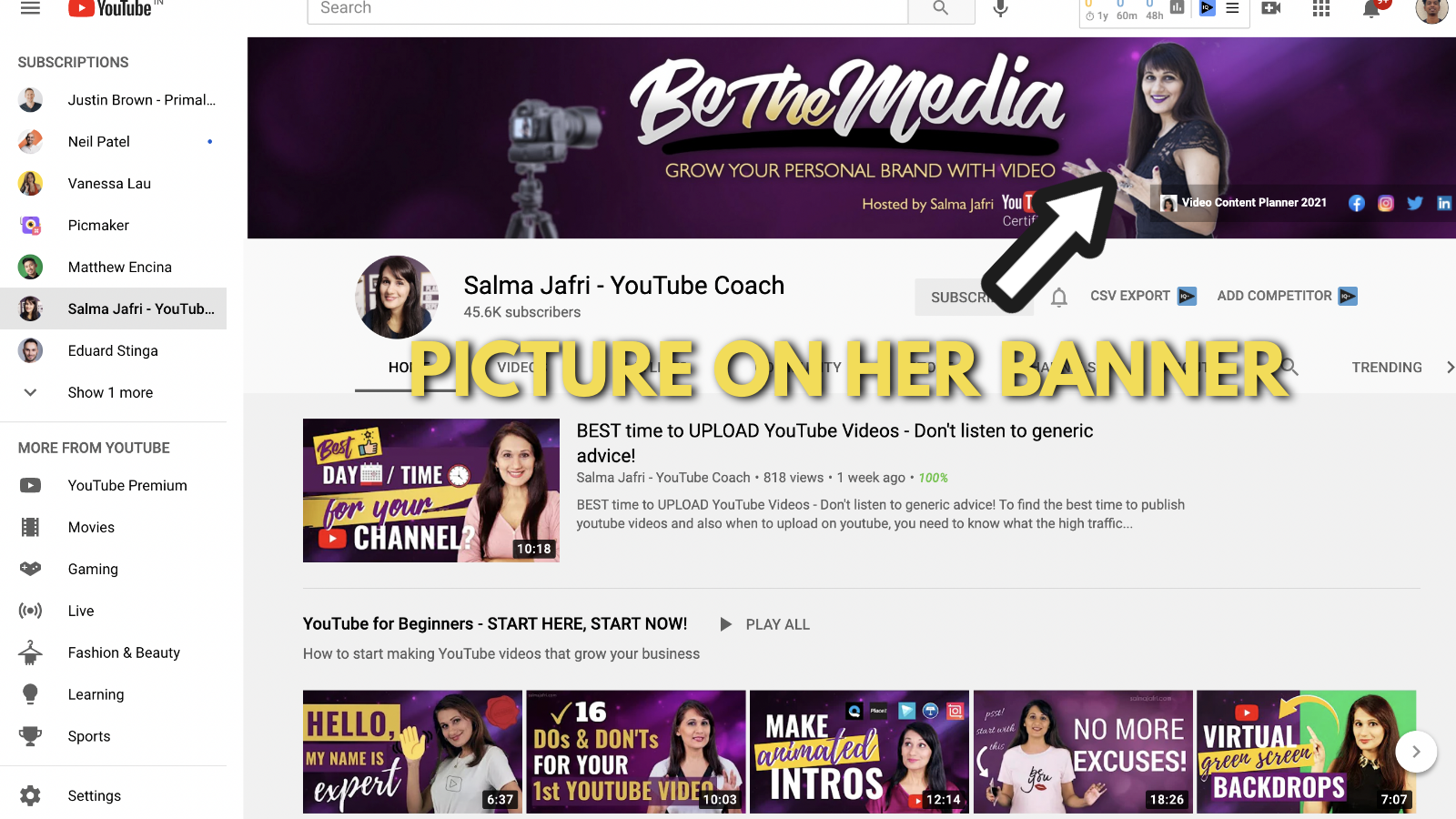
Task: Open YouTube Premium in sidebar
Action: [114, 486]
